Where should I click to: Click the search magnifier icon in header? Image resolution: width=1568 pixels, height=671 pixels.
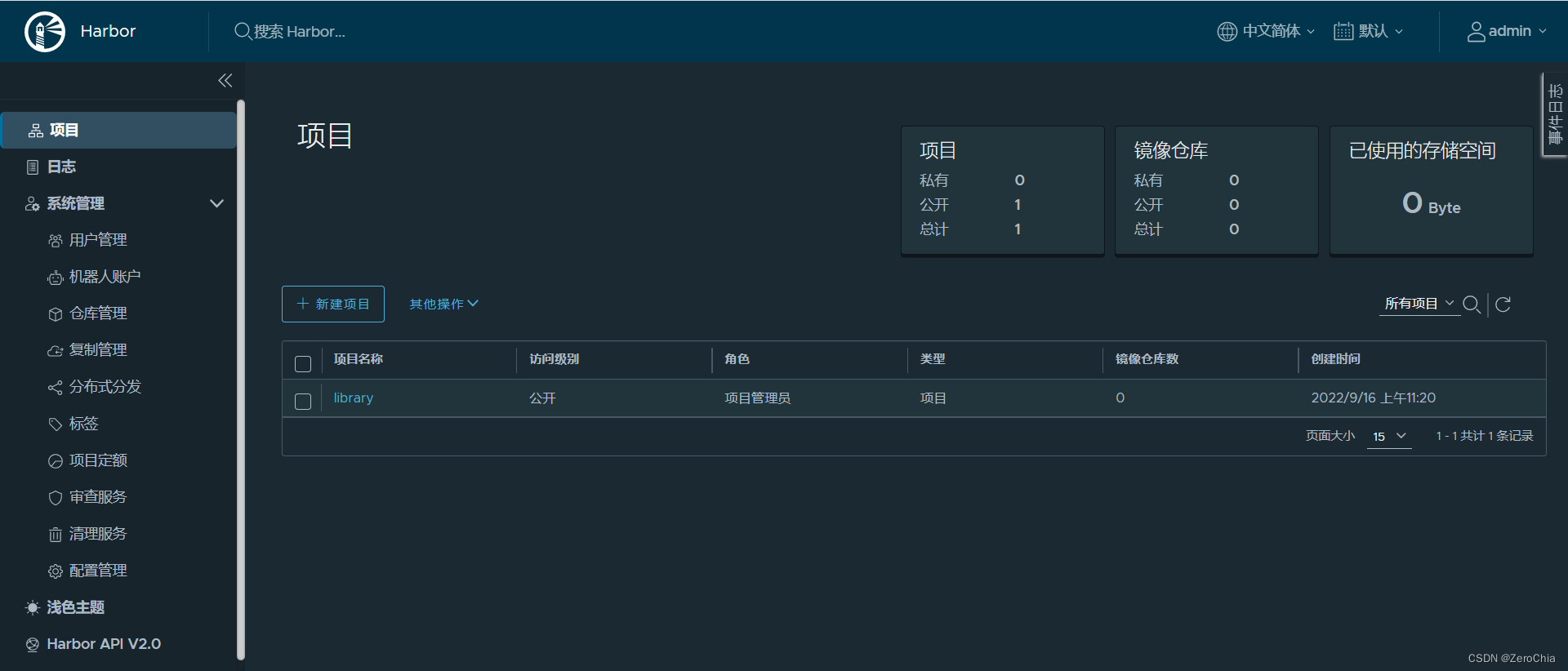point(243,31)
